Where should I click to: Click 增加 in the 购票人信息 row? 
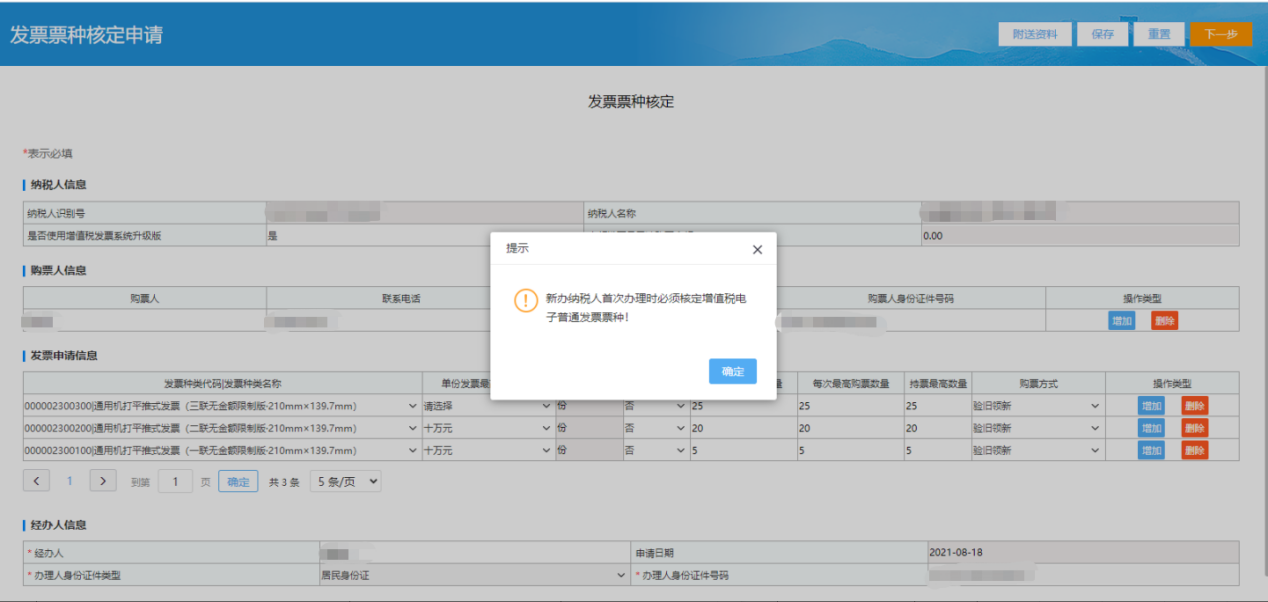click(x=1122, y=321)
